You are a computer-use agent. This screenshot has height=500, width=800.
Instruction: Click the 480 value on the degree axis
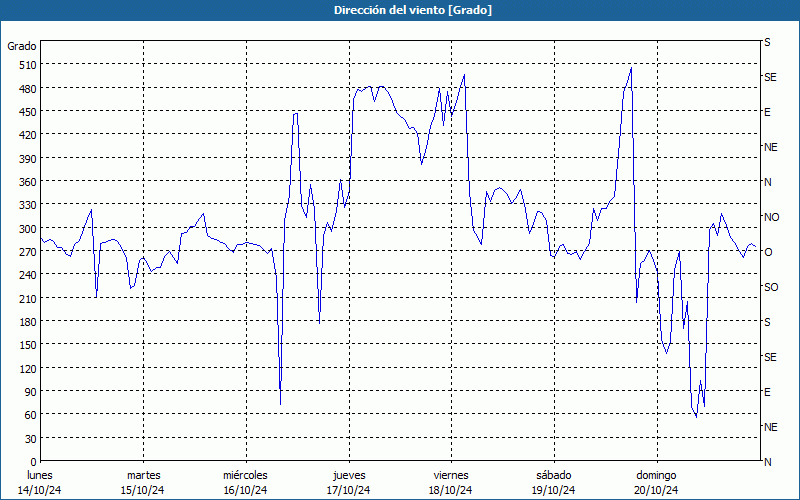click(x=28, y=89)
